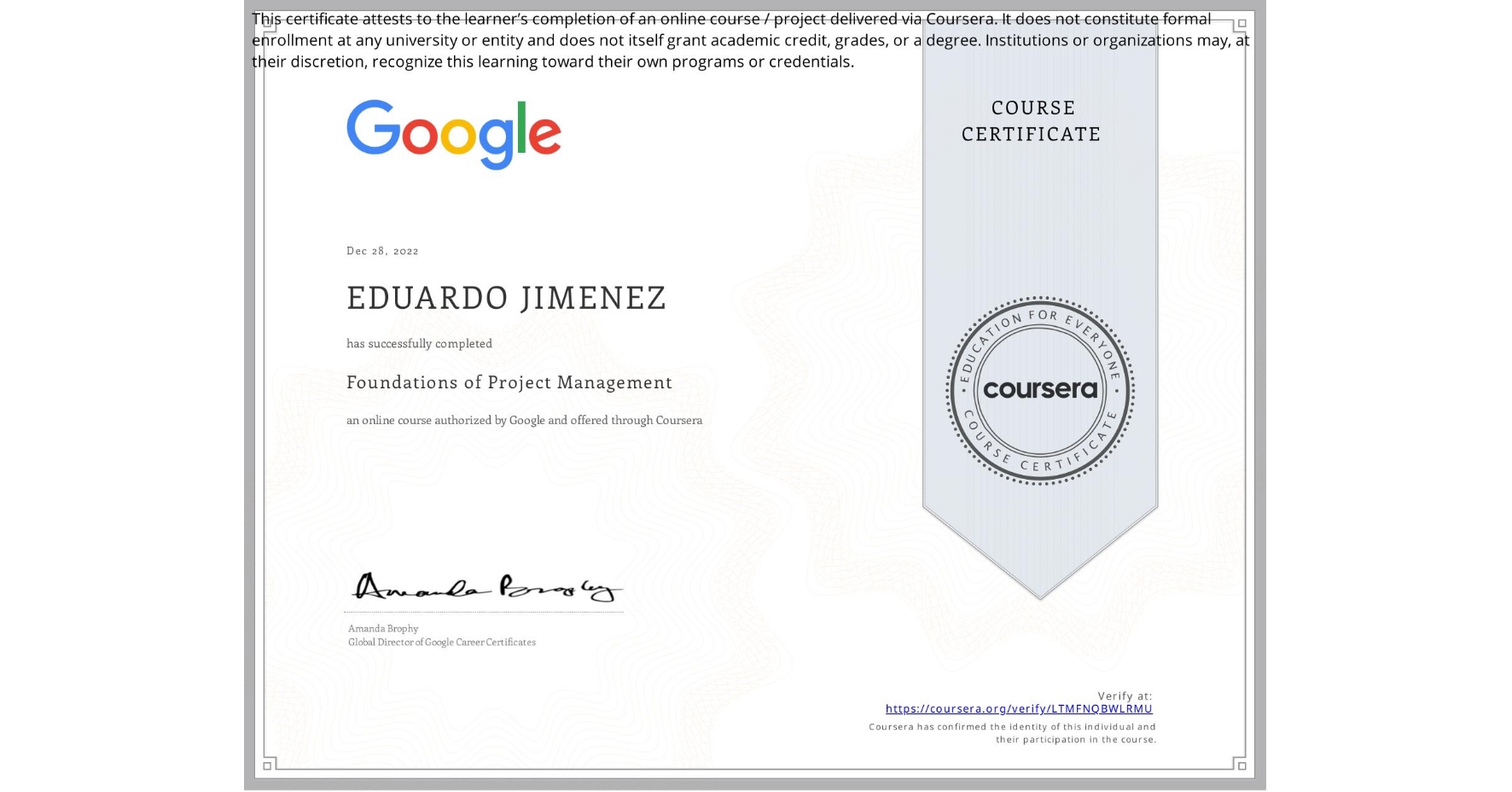Screen dimensions: 1512x792
Task: Click the 'Verify at:' label
Action: [x=1125, y=696]
